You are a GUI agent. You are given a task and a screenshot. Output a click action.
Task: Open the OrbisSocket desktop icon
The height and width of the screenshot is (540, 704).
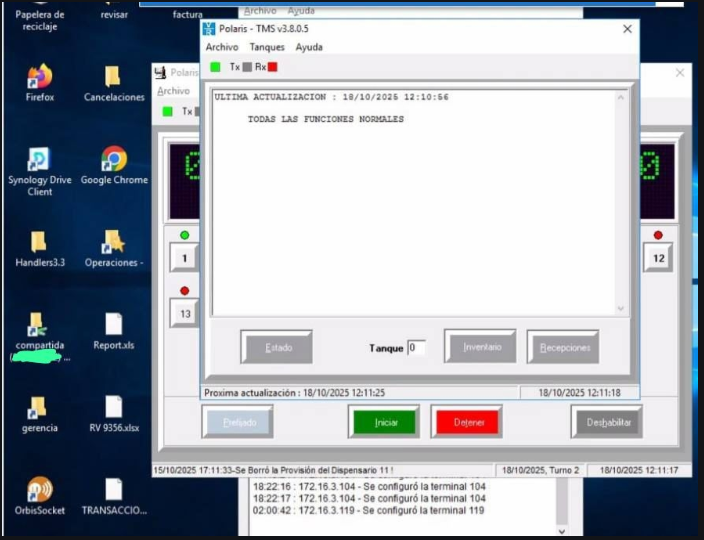pyautogui.click(x=39, y=490)
